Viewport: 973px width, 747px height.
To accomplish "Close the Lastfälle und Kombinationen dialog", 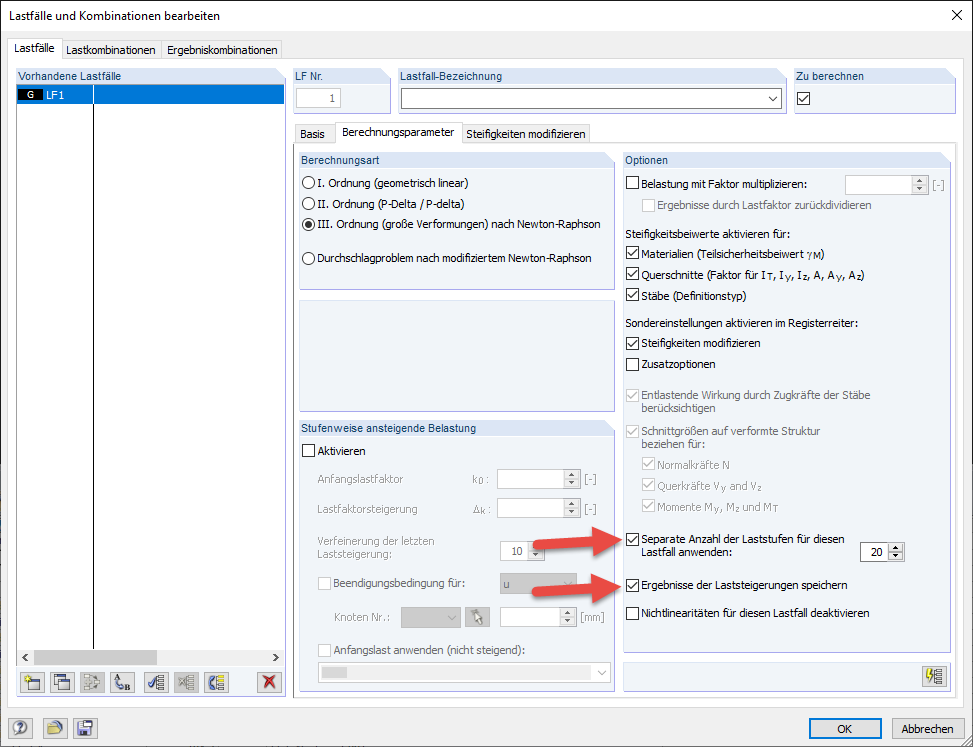I will (956, 16).
